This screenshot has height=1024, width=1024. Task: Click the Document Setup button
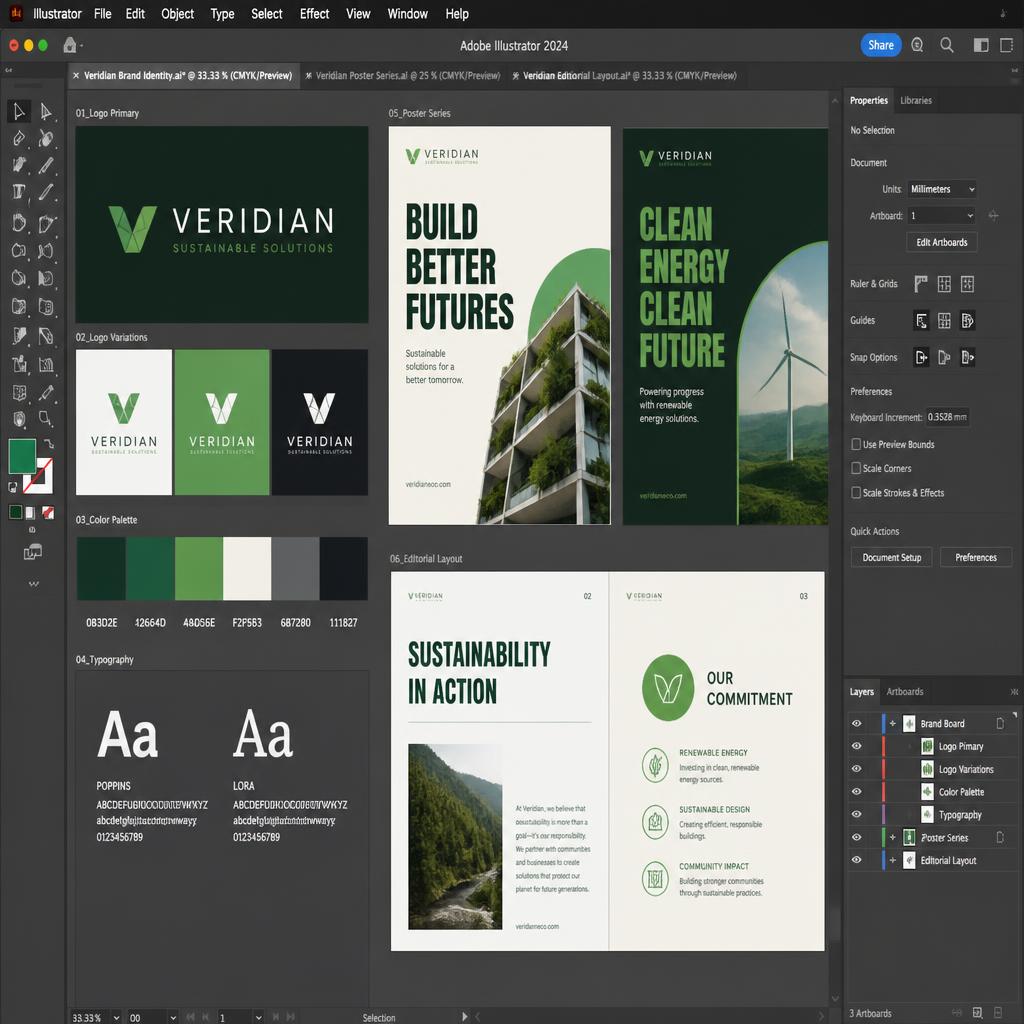pos(891,557)
